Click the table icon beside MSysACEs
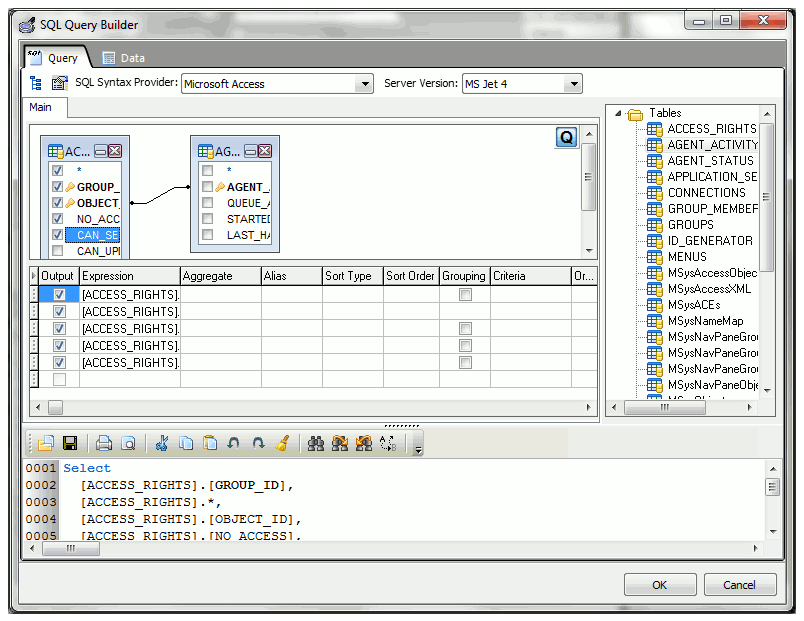This screenshot has height=621, width=804. pyautogui.click(x=654, y=305)
